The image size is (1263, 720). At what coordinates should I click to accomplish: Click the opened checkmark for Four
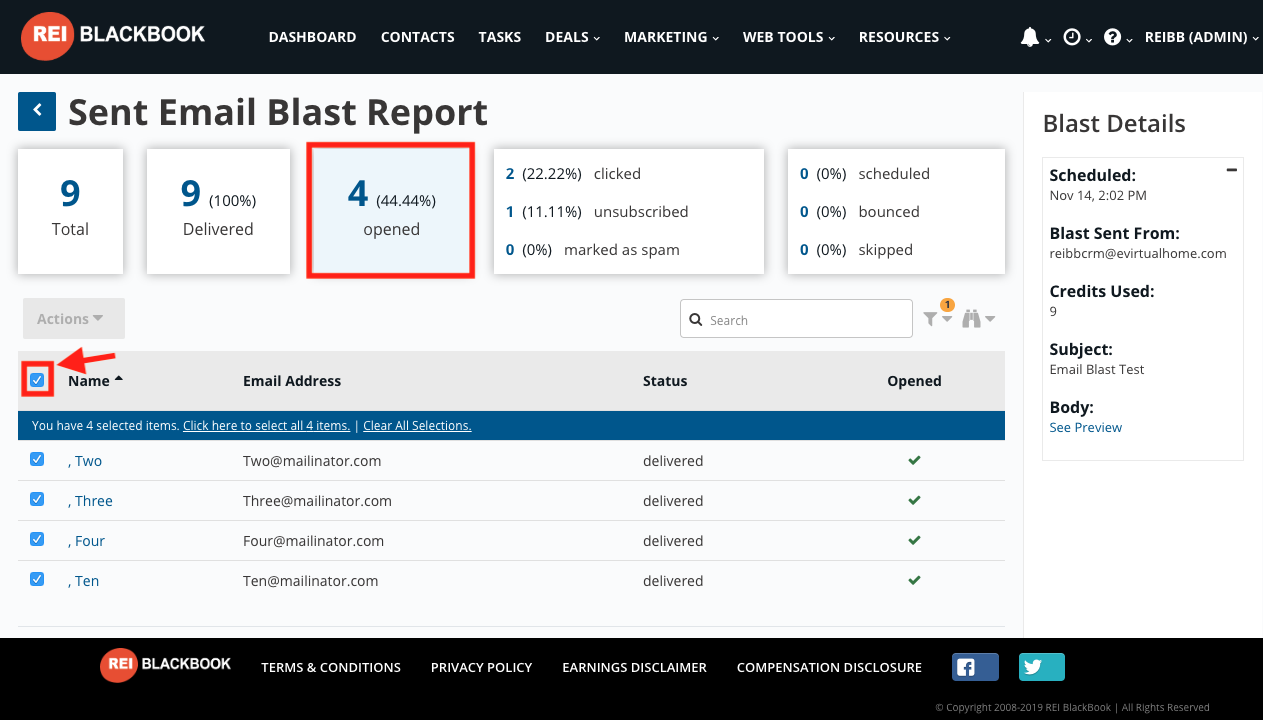click(914, 540)
